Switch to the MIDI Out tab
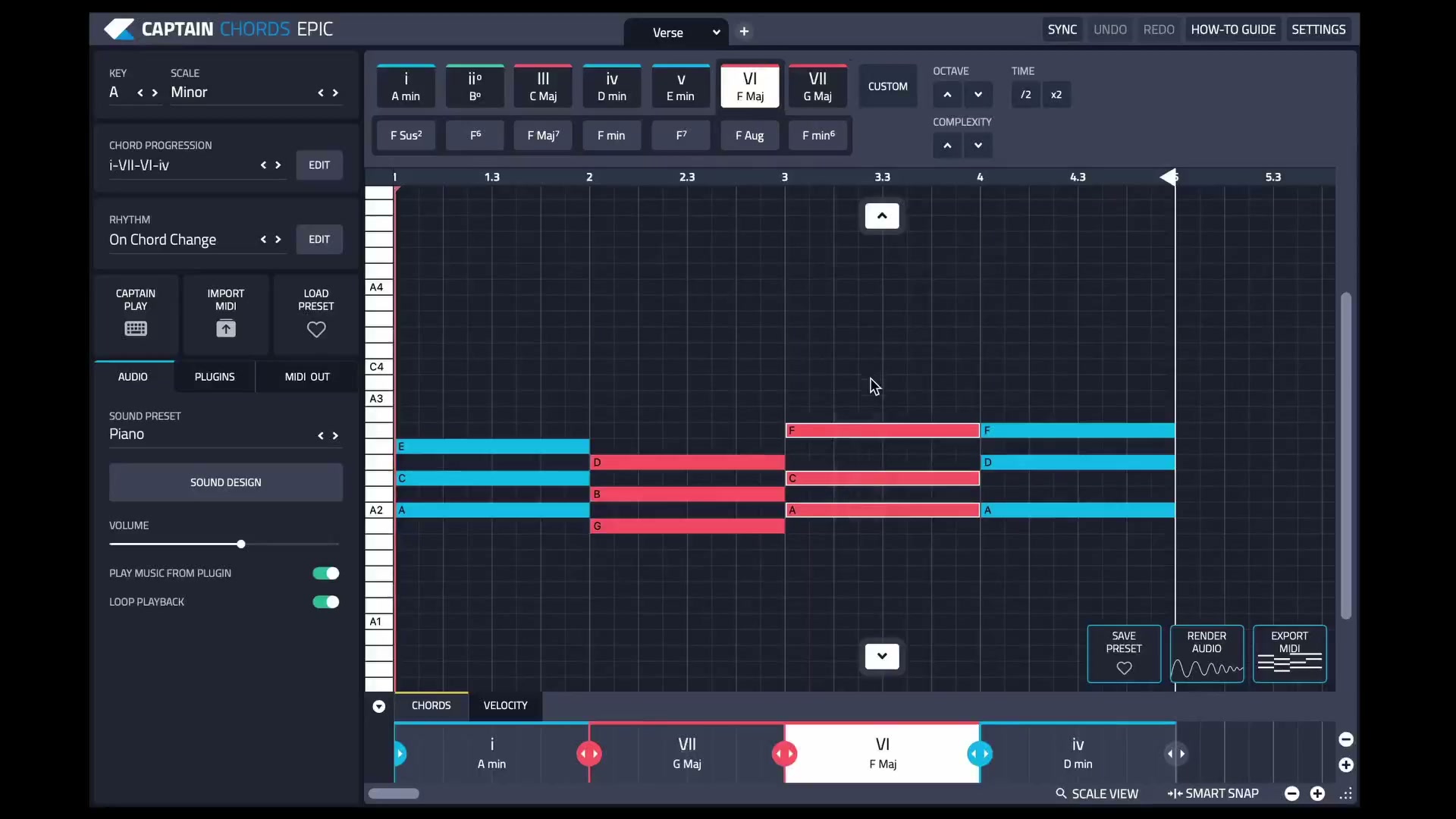 click(307, 377)
